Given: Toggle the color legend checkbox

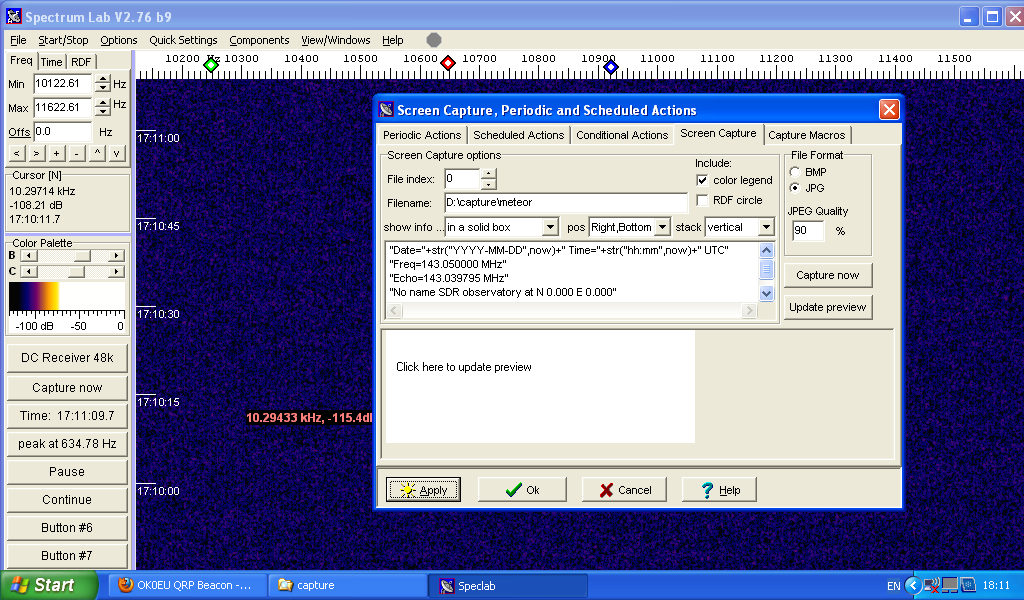Looking at the screenshot, I should pos(702,180).
